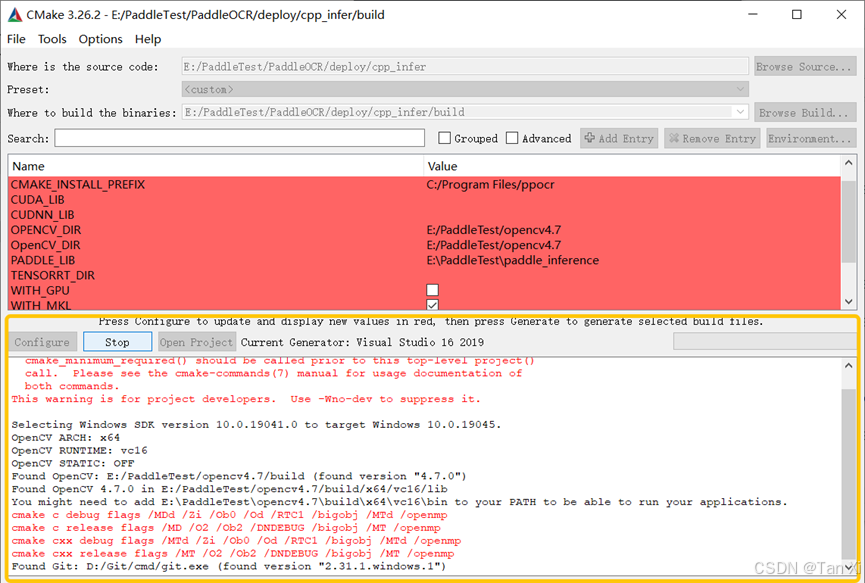Expand the build binaries path dropdown
The image size is (865, 583).
pyautogui.click(x=740, y=112)
